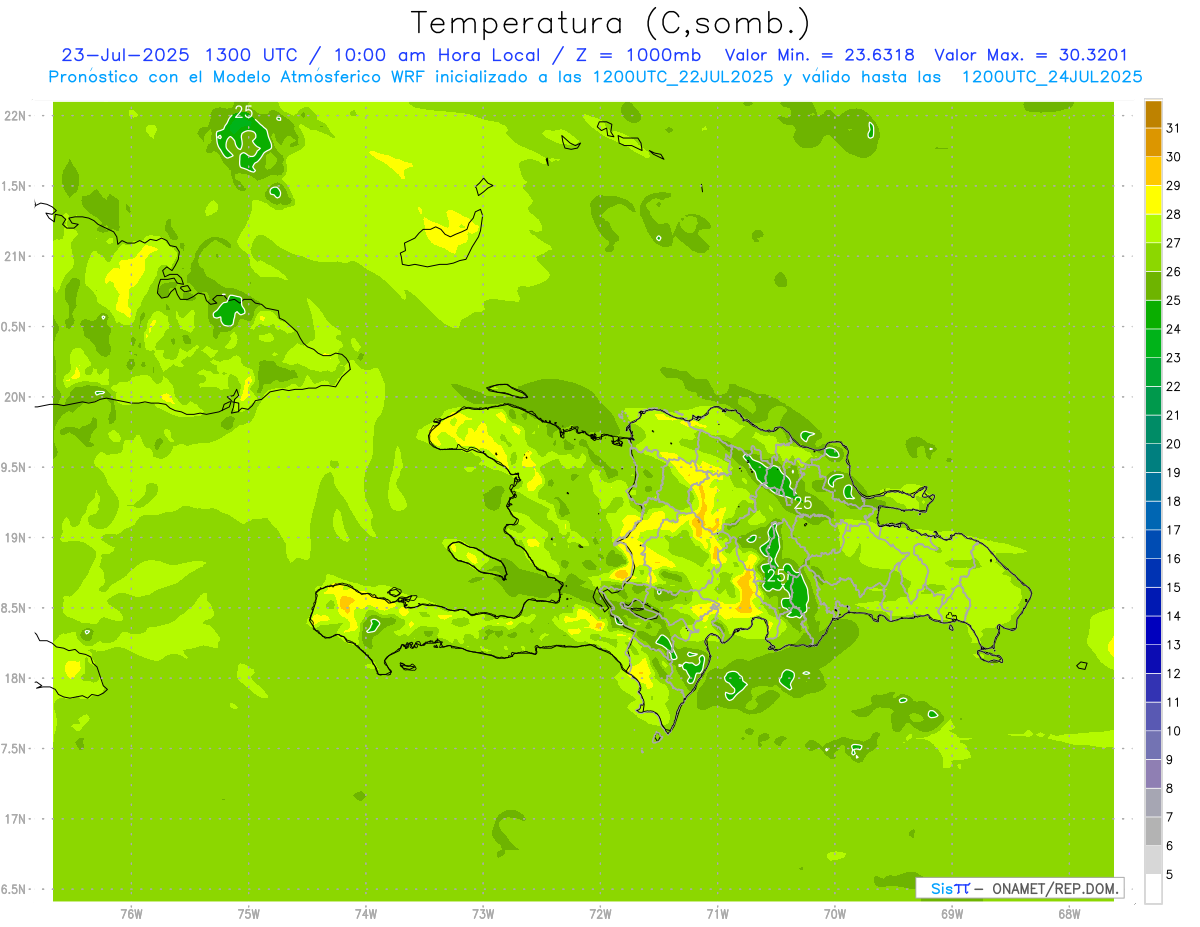Click the 6.5N latitude label
This screenshot has height=927, width=1200.
[14, 889]
